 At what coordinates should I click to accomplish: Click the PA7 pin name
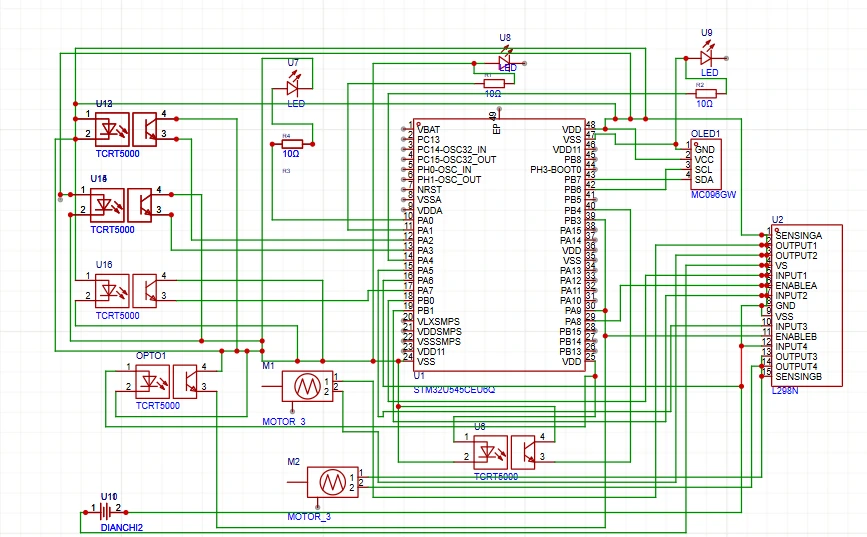coord(425,291)
